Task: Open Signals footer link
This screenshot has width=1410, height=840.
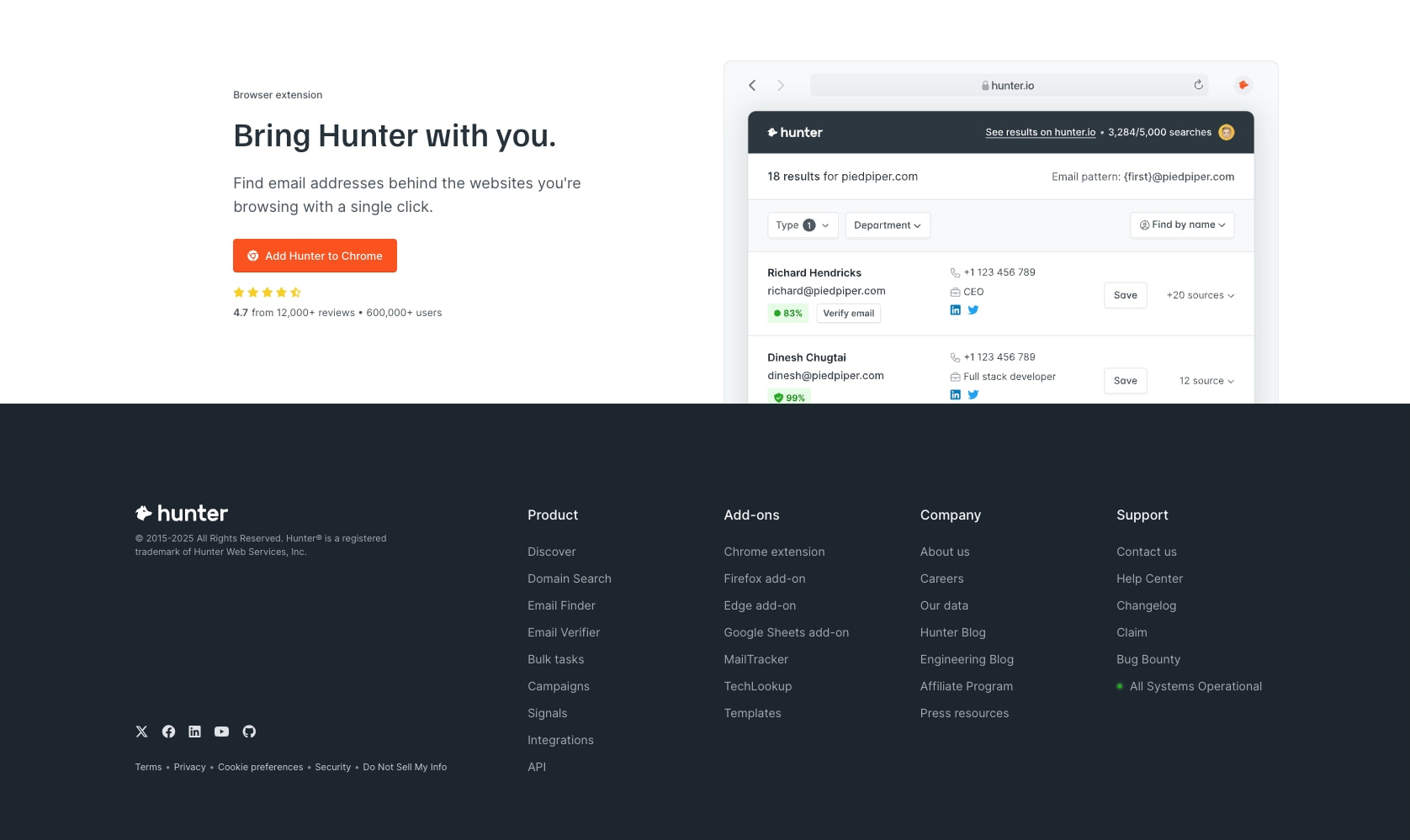Action: (548, 713)
